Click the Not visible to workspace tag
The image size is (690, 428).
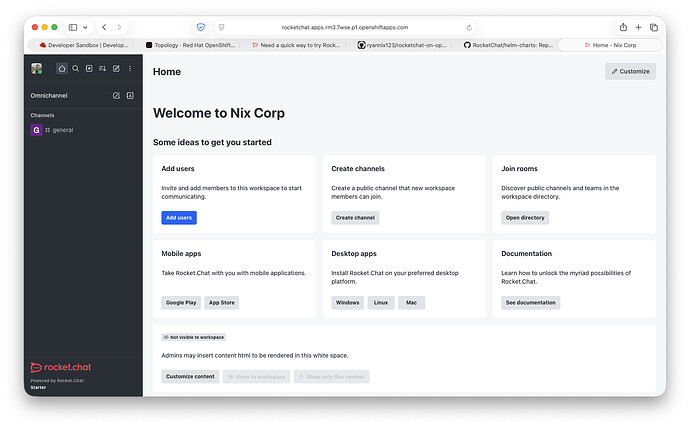[x=194, y=337]
